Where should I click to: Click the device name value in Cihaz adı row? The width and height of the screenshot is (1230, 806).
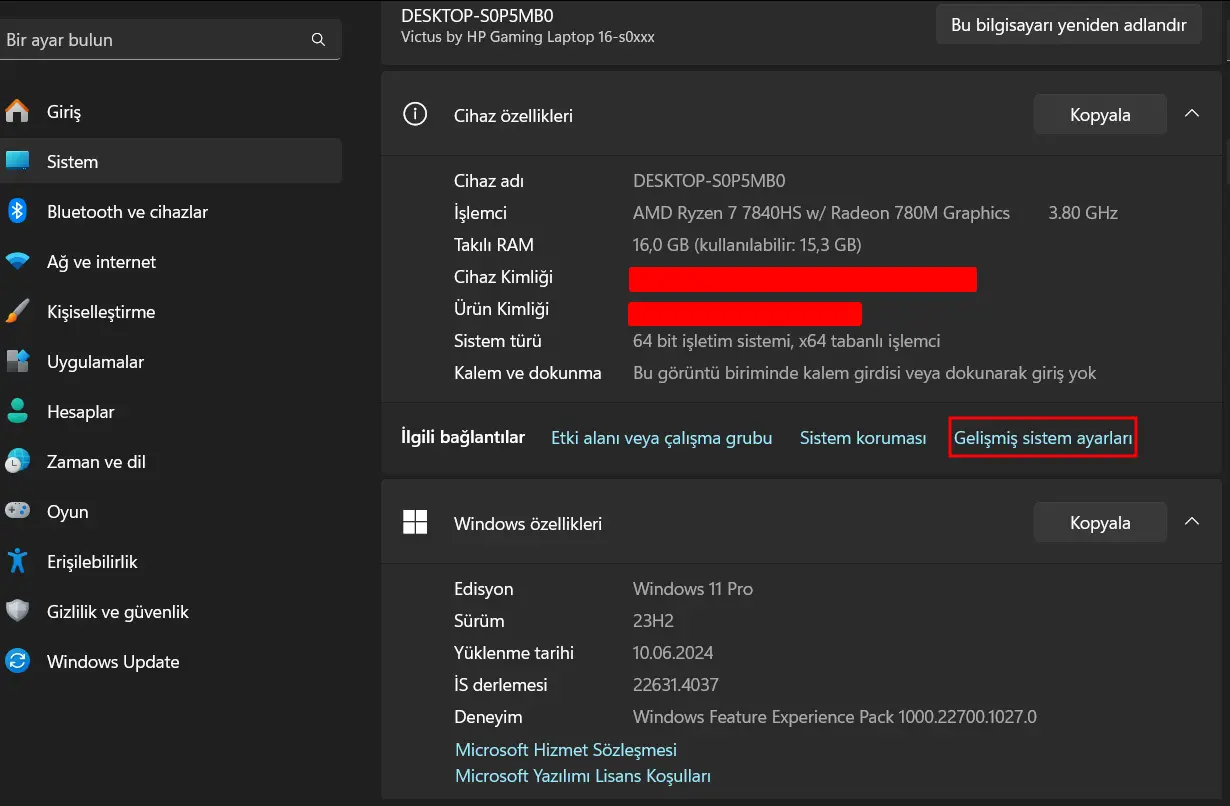click(x=709, y=181)
